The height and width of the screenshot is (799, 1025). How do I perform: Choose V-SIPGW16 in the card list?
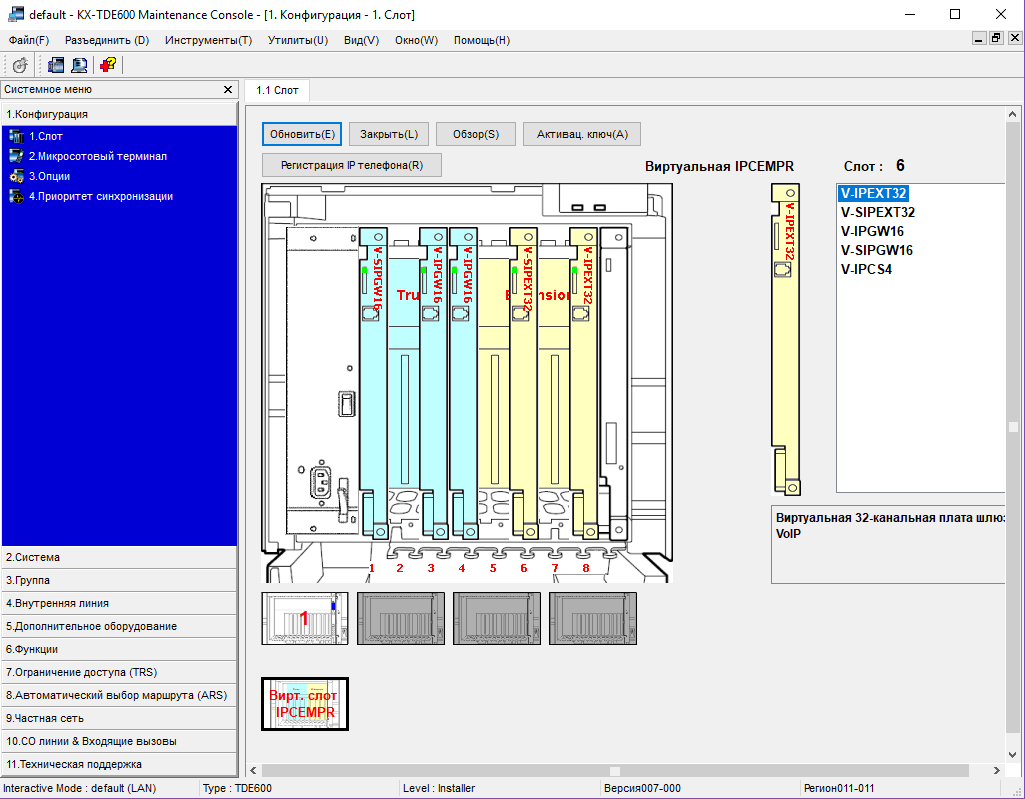pyautogui.click(x=876, y=250)
